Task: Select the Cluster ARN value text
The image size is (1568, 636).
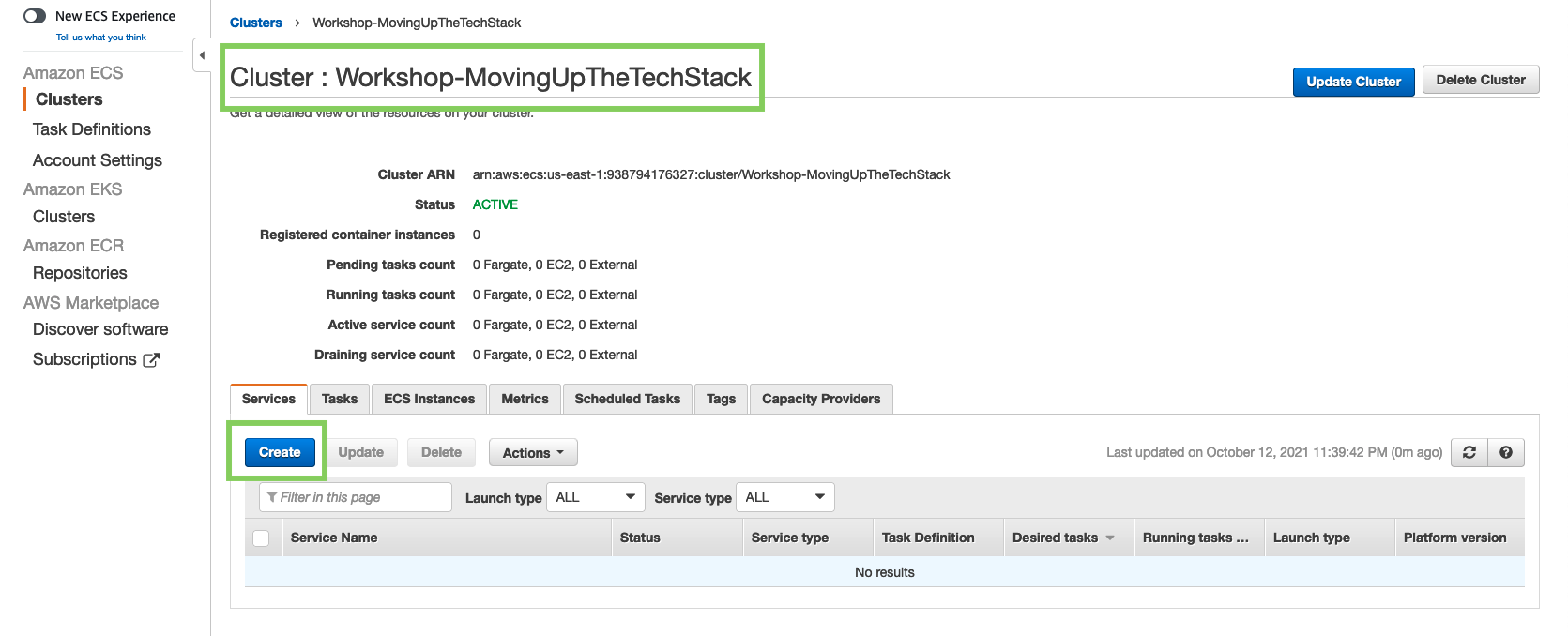Action: click(711, 174)
